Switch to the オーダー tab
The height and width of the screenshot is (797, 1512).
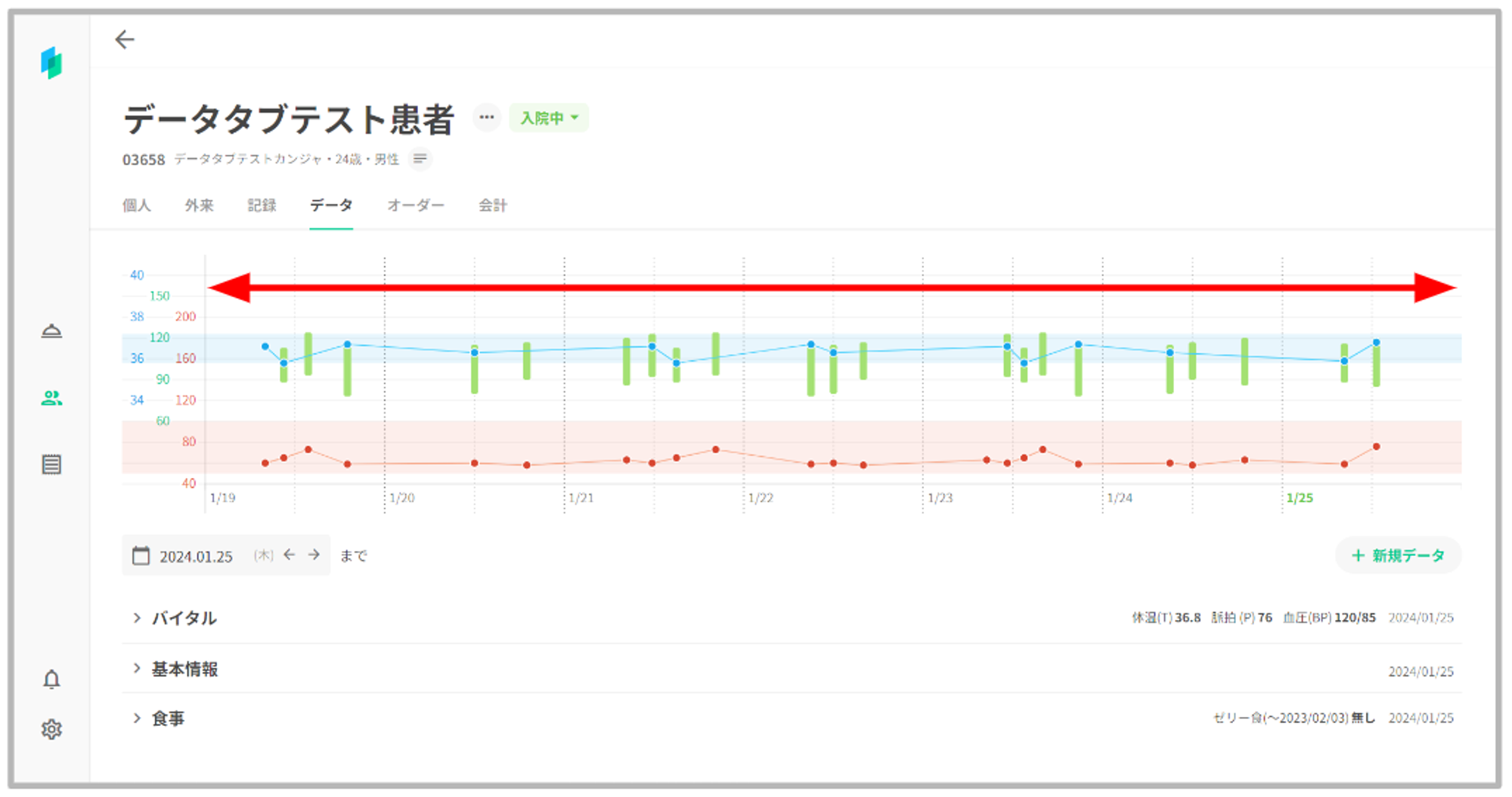point(416,205)
